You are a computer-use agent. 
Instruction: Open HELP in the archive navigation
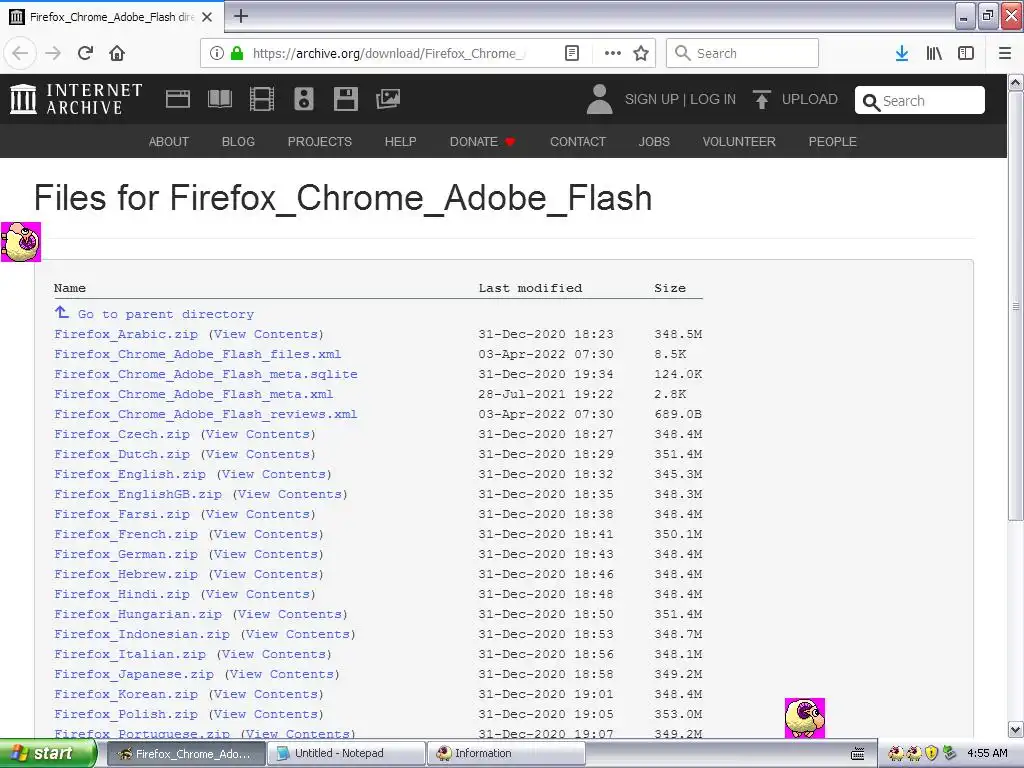pos(400,142)
